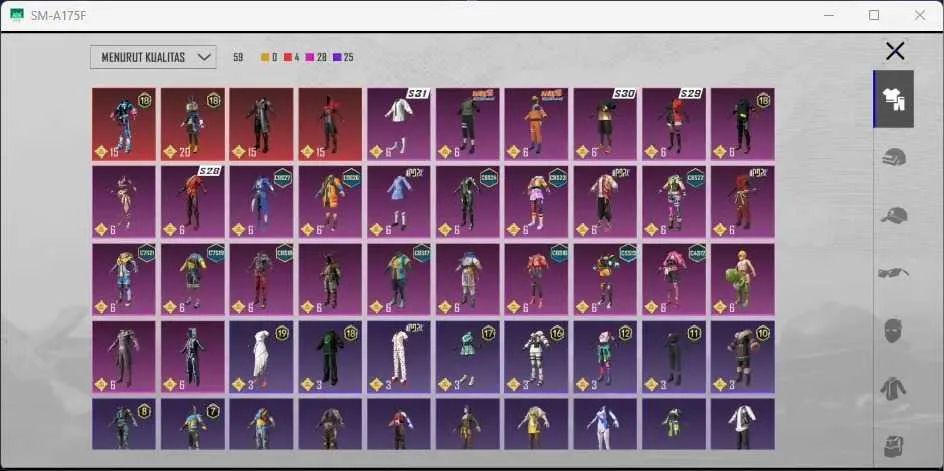Select the S29 season outfit
Screen dimensions: 944x471
(x=674, y=125)
